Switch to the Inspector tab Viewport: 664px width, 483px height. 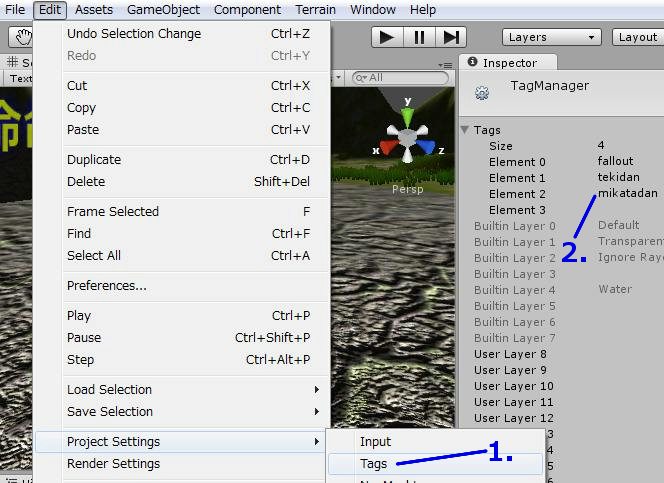(x=508, y=63)
